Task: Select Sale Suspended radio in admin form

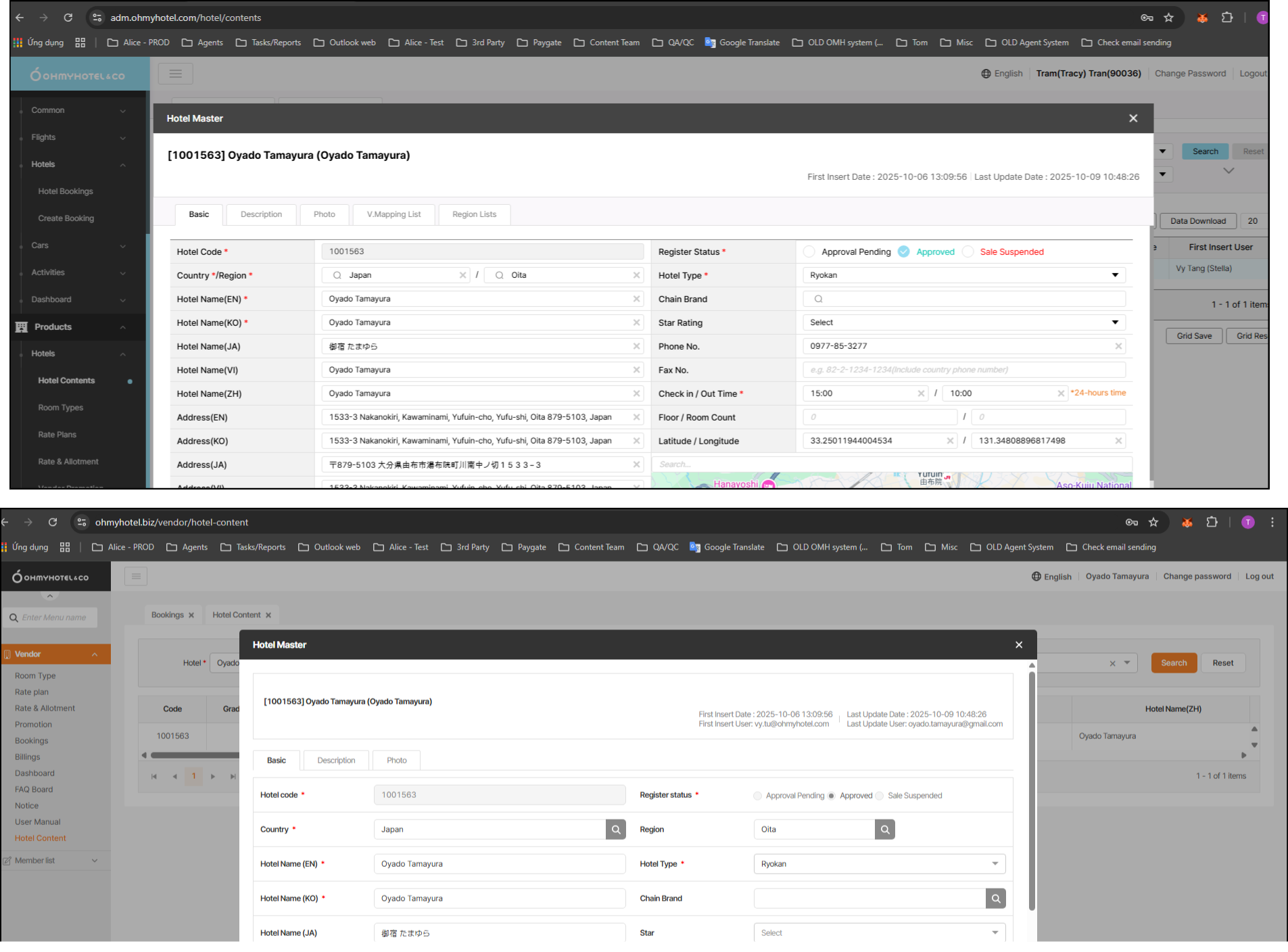Action: pos(968,252)
